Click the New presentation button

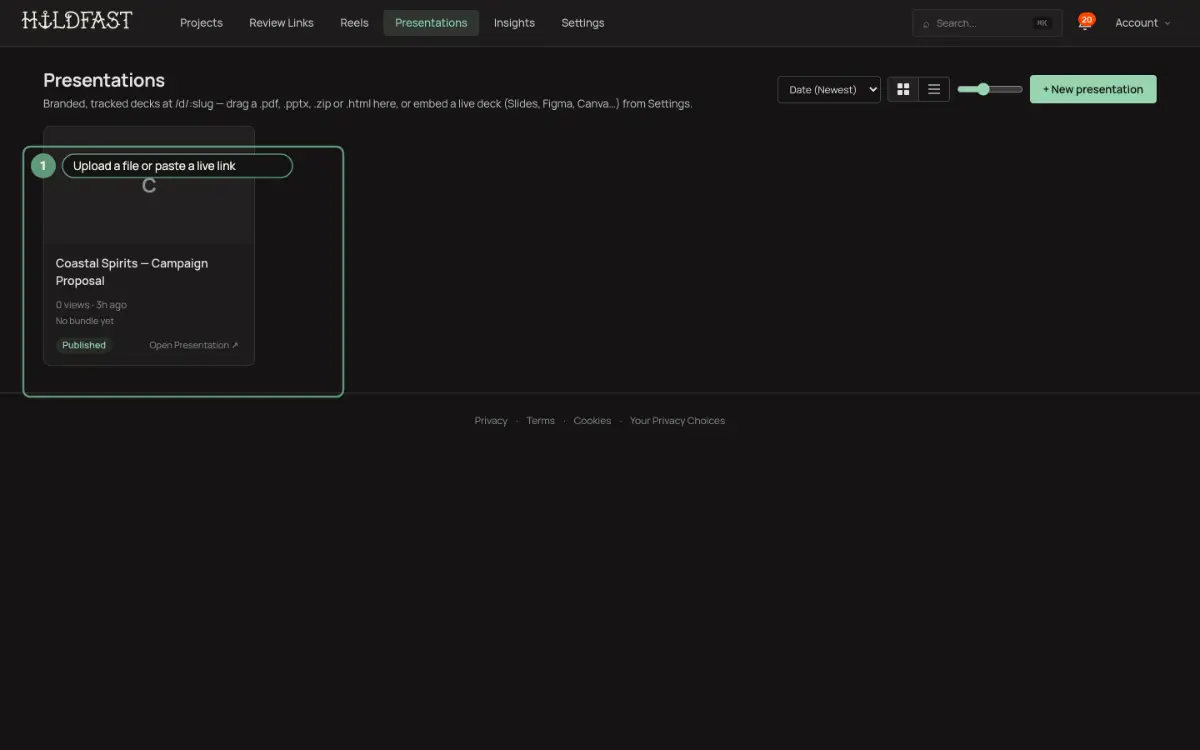(x=1093, y=89)
